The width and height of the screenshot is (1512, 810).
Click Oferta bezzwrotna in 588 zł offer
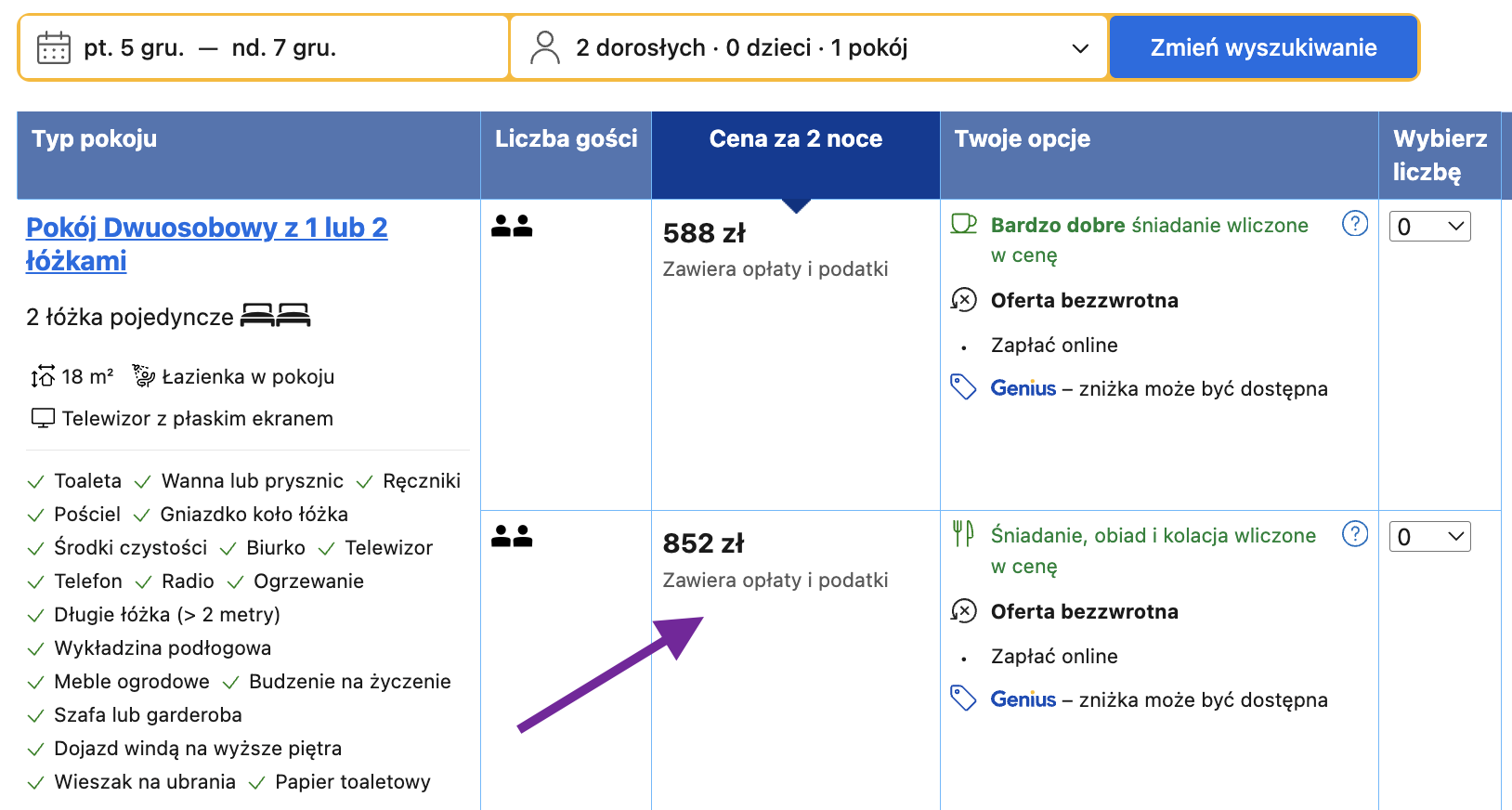1085,300
